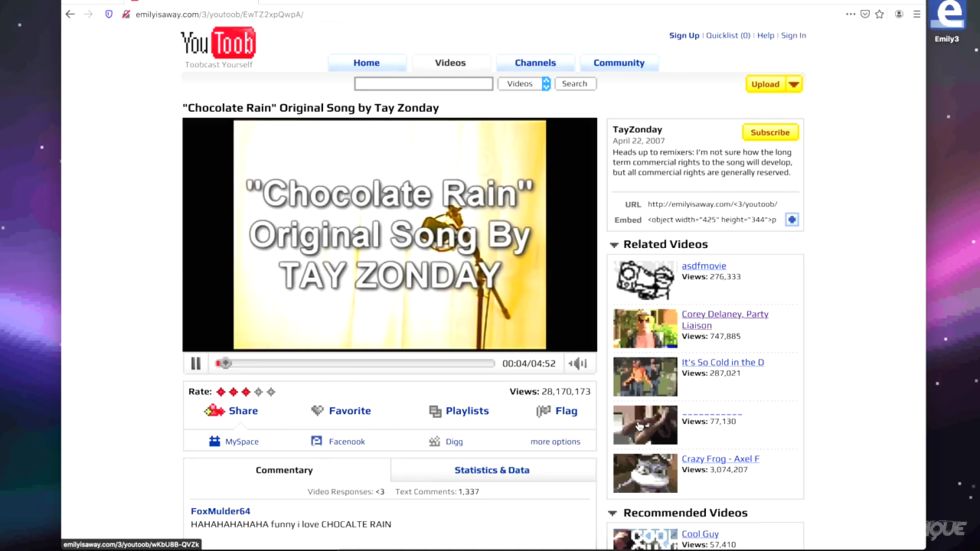This screenshot has width=980, height=551.
Task: Open It's So Cold in the D
Action: [x=722, y=362]
